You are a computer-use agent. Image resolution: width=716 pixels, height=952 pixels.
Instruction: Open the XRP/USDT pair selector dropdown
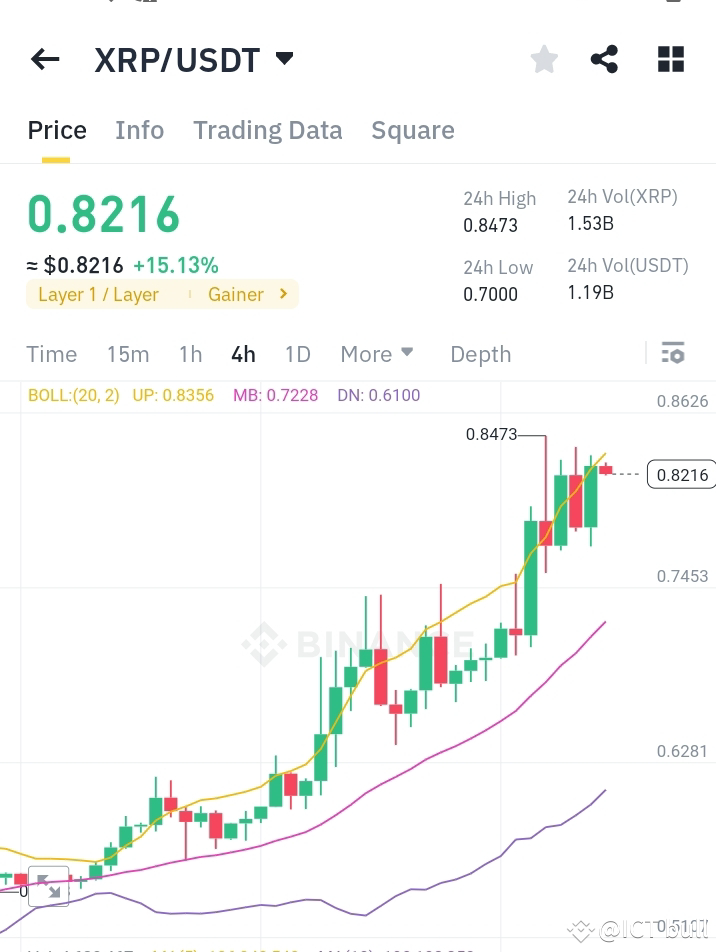click(x=284, y=59)
